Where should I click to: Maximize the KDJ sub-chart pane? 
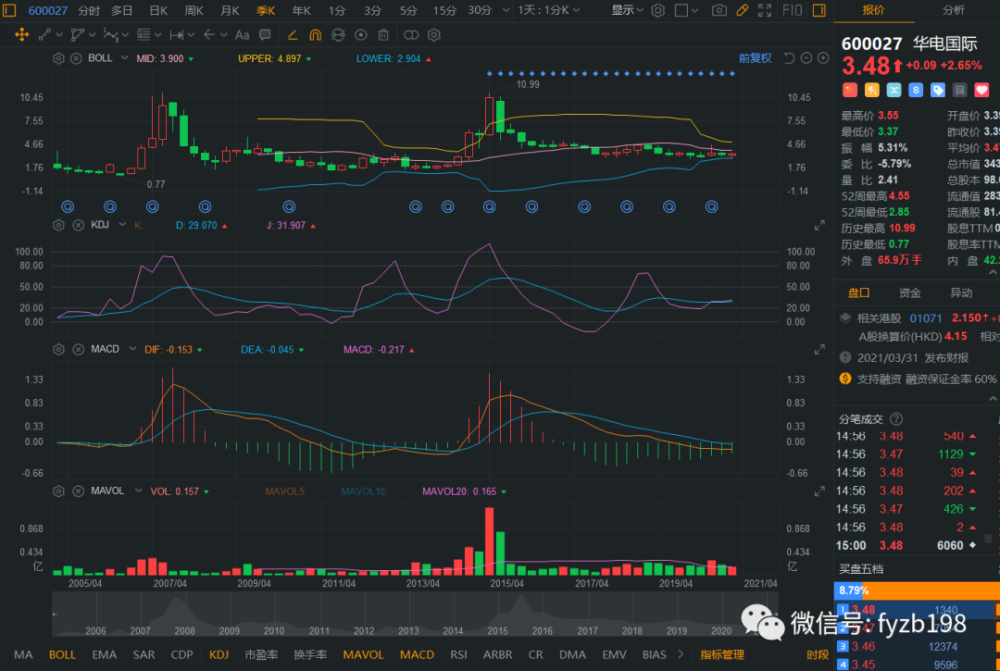[x=820, y=226]
